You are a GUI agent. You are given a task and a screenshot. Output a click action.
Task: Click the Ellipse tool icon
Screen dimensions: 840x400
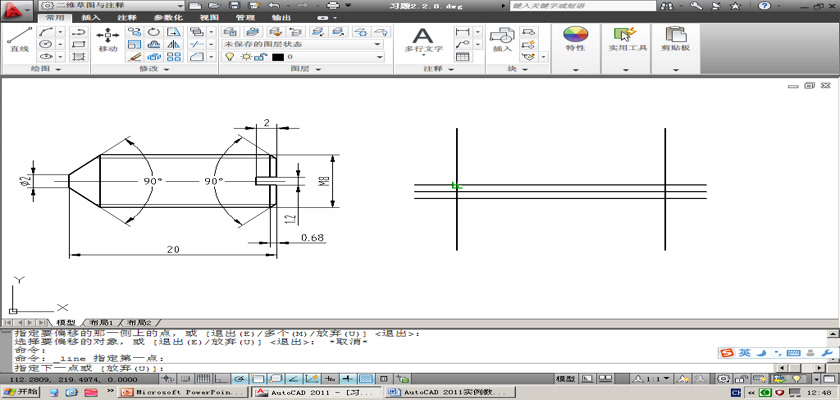coord(47,56)
